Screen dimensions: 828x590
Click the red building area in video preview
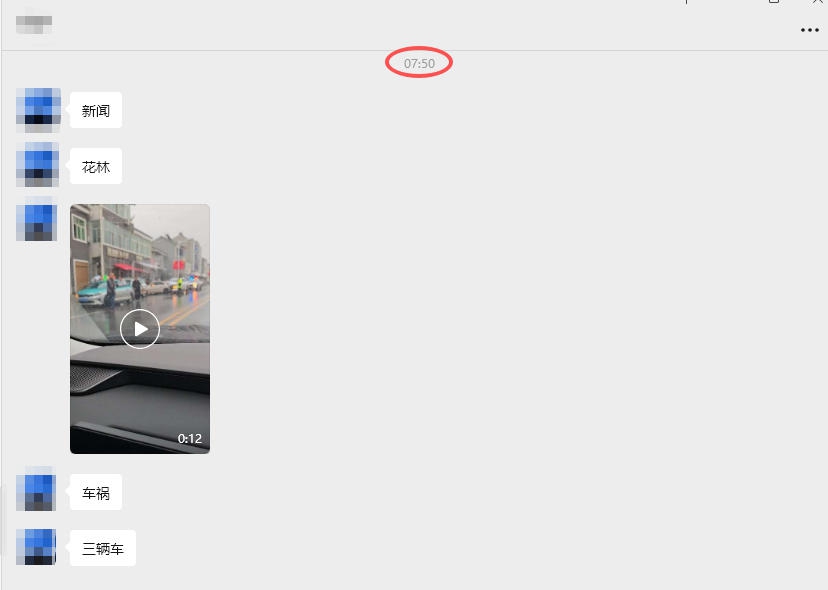pyautogui.click(x=124, y=267)
